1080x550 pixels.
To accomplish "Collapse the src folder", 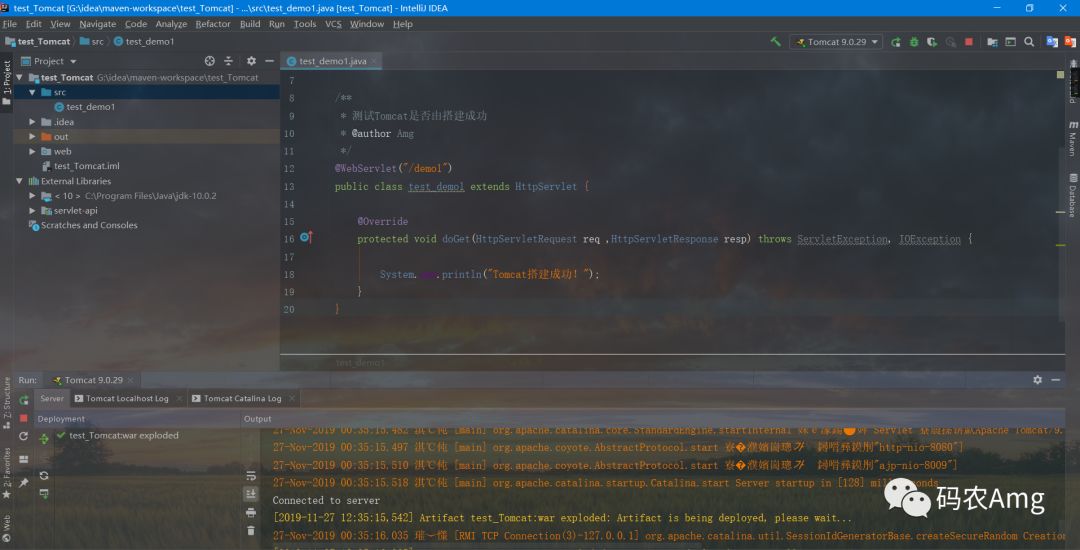I will [32, 92].
